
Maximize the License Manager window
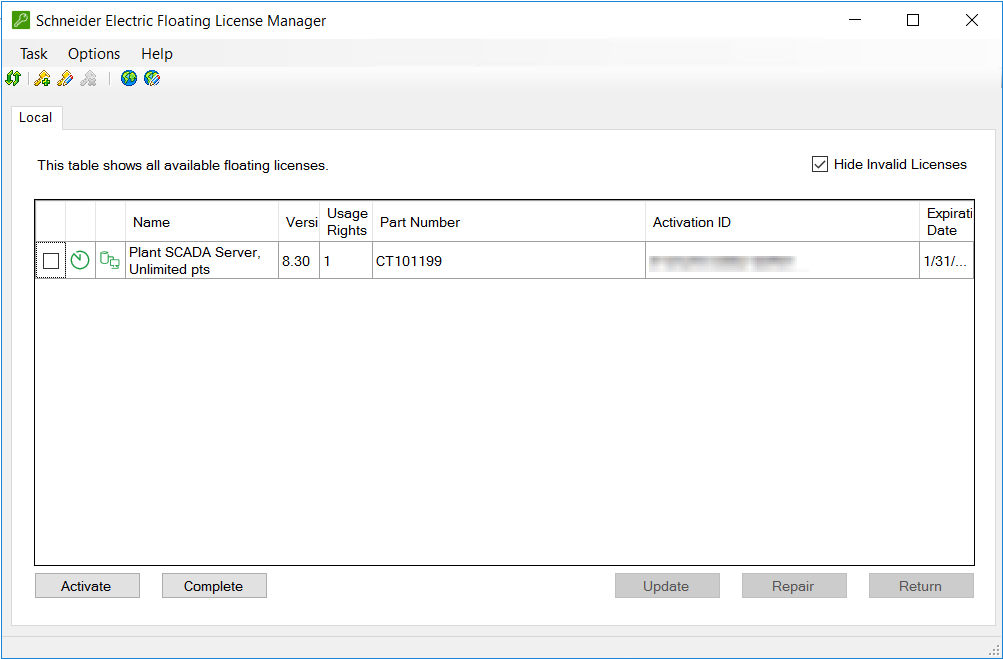pos(913,20)
